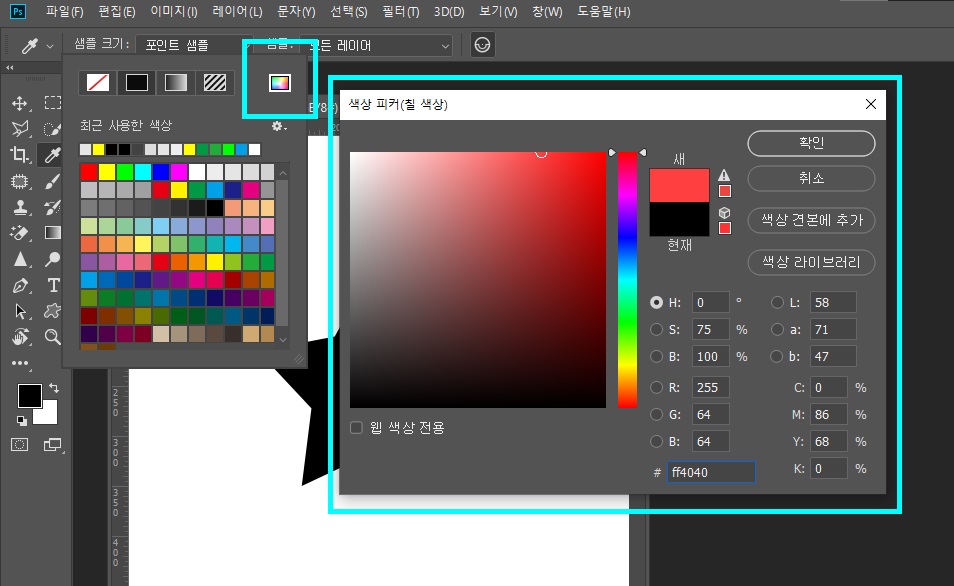This screenshot has width=954, height=586.
Task: Set fill type to gradient
Action: click(x=175, y=82)
